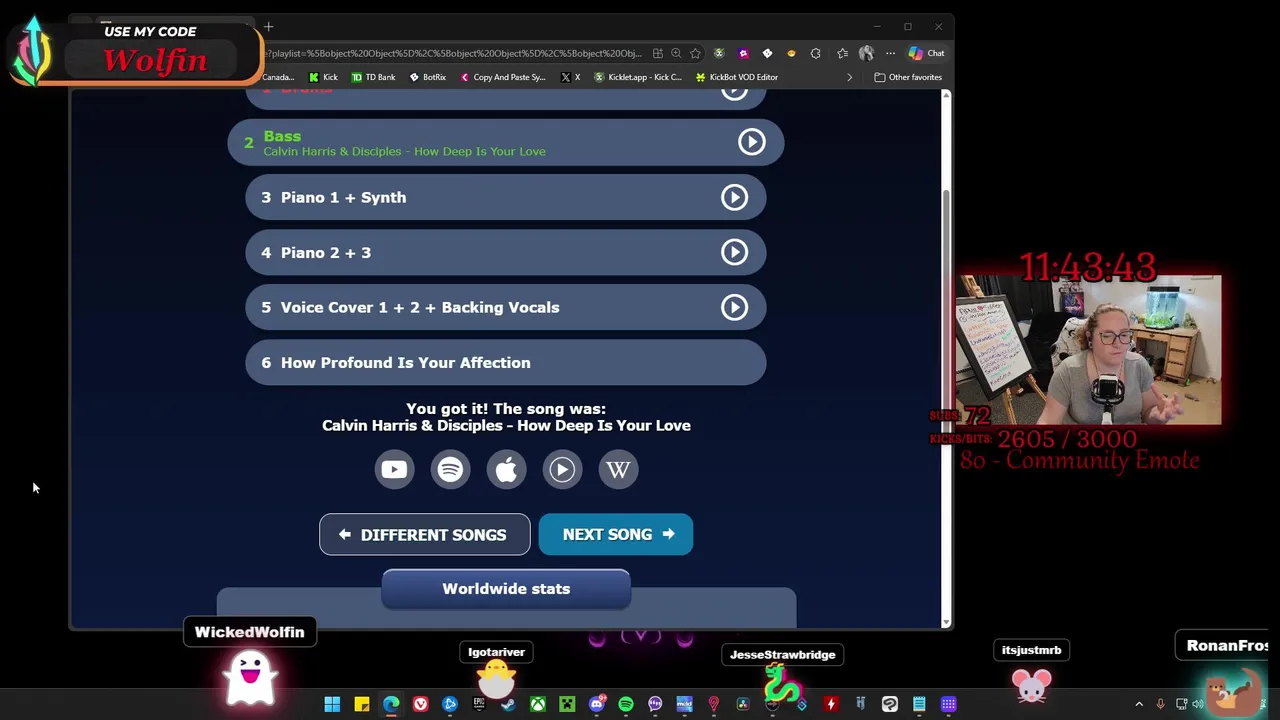
Task: Go to the NEXT SONG
Action: 616,534
